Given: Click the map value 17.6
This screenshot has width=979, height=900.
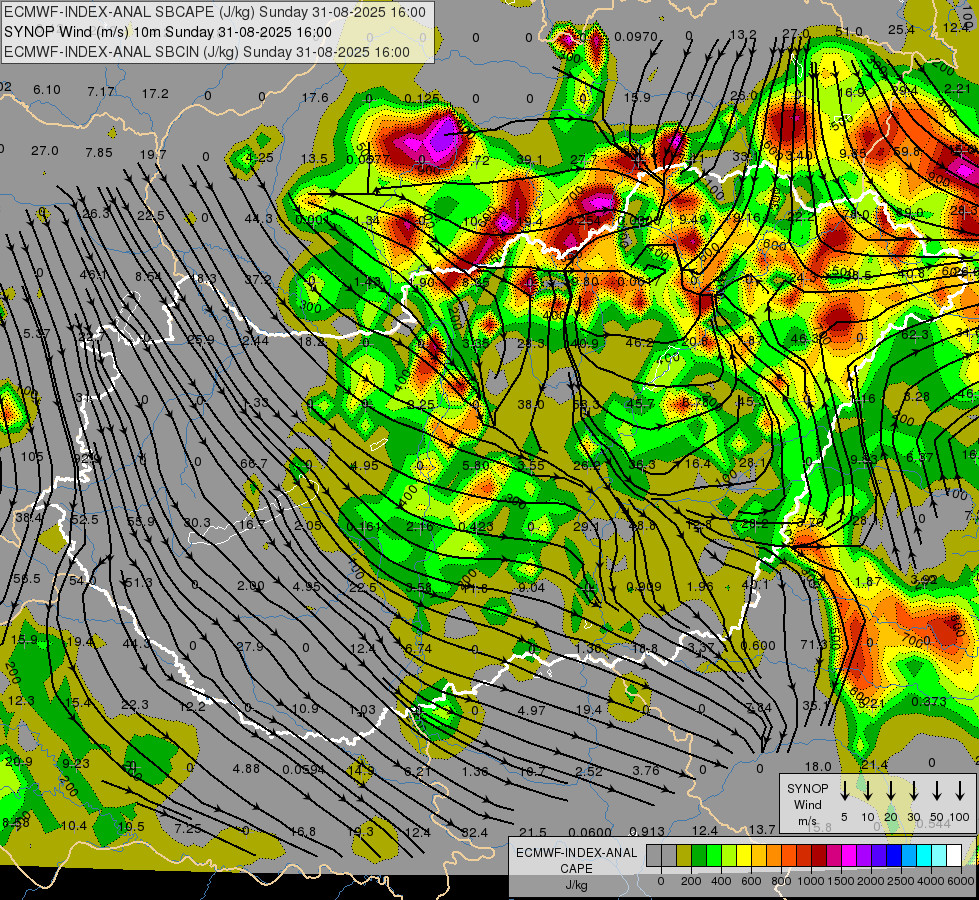Looking at the screenshot, I should (x=315, y=97).
